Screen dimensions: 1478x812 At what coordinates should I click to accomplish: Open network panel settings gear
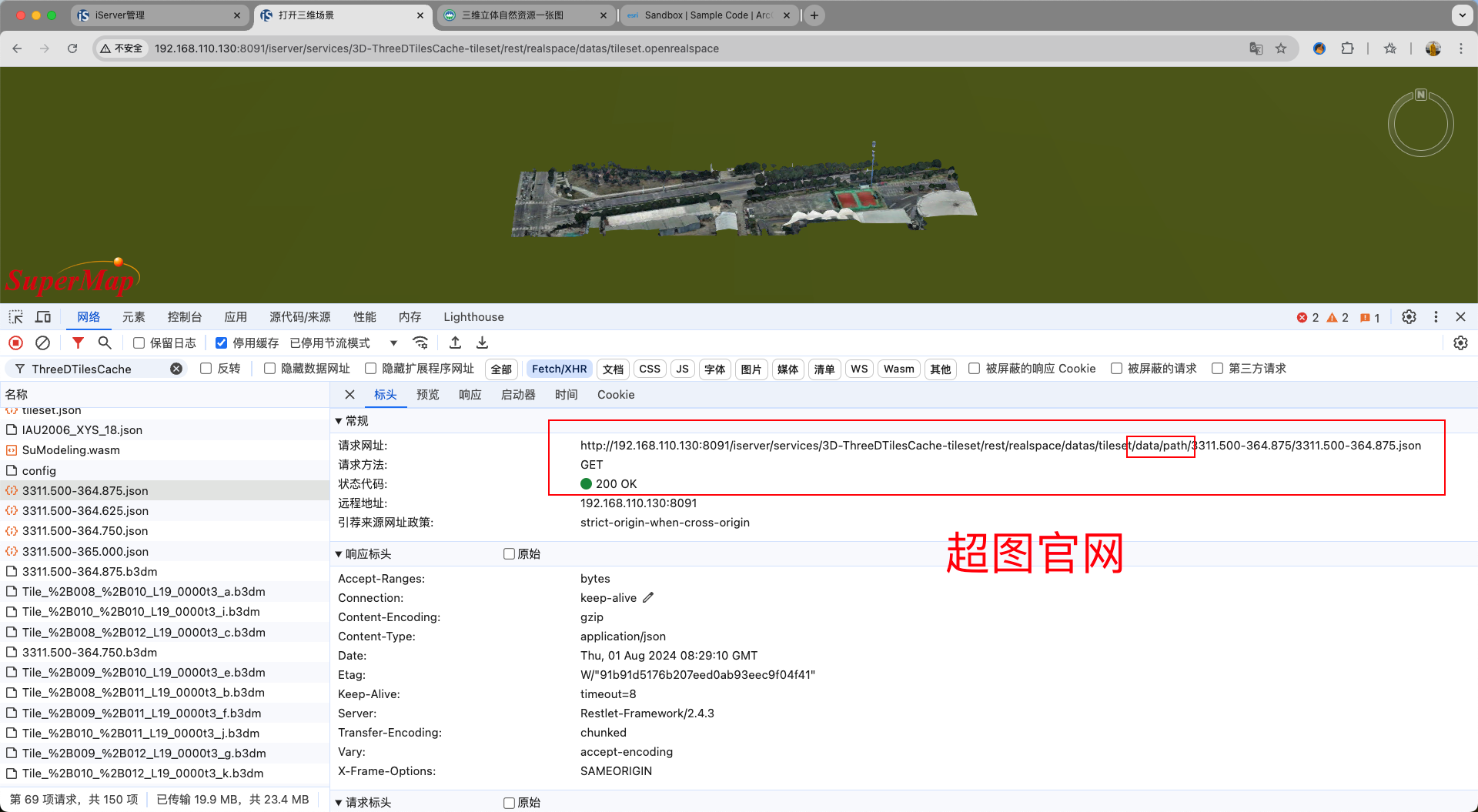[1460, 343]
